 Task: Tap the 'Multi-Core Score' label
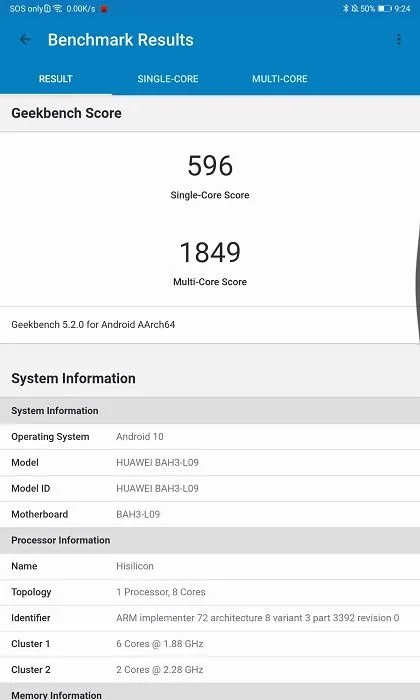click(x=210, y=282)
